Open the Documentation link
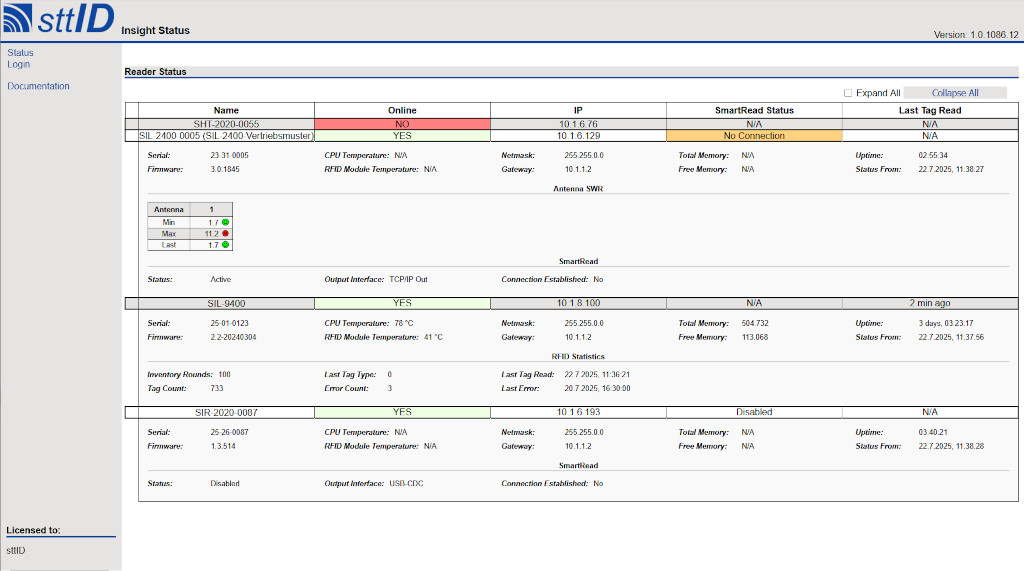Image resolution: width=1024 pixels, height=571 pixels. [x=38, y=86]
